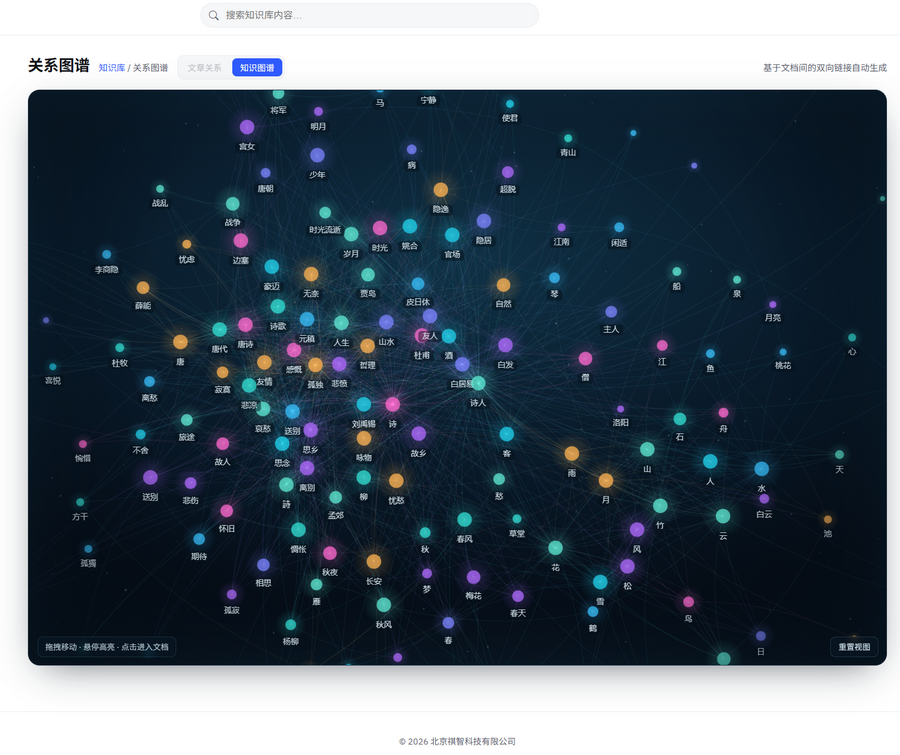
Task: Switch to the 文章关系 tab
Action: tap(204, 68)
